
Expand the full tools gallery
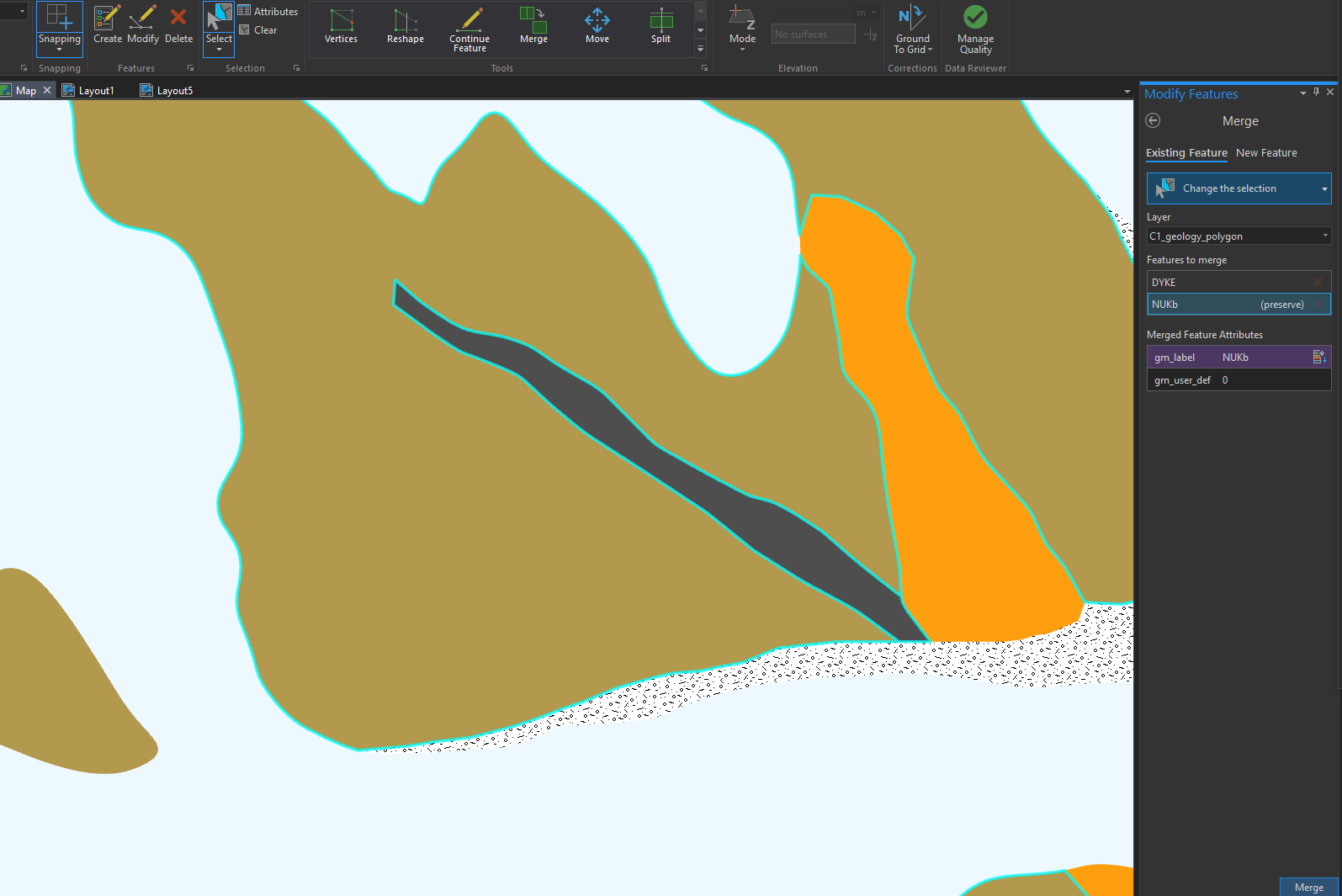click(700, 49)
